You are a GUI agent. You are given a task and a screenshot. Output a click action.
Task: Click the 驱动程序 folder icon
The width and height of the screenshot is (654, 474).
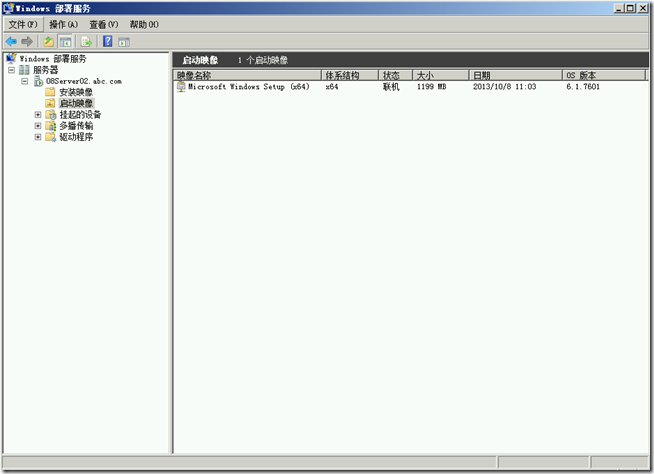(50, 137)
